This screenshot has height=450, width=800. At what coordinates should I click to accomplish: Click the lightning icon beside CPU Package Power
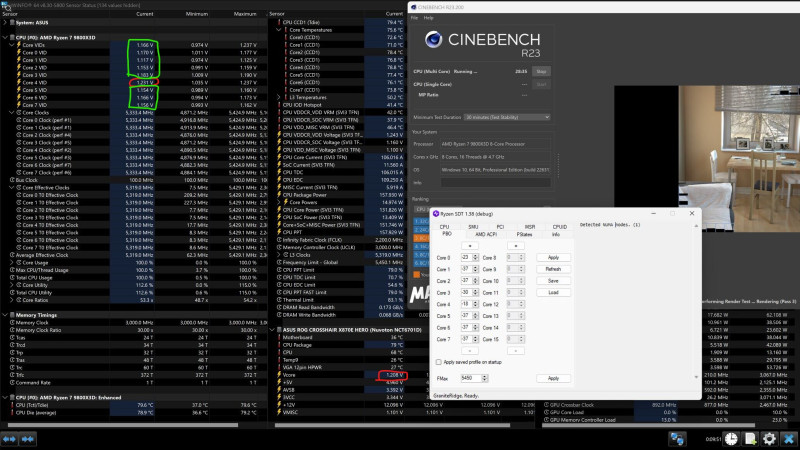click(279, 195)
